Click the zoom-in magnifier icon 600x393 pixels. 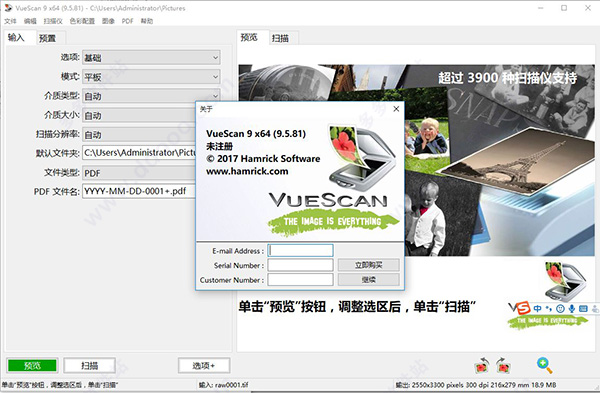(x=544, y=365)
